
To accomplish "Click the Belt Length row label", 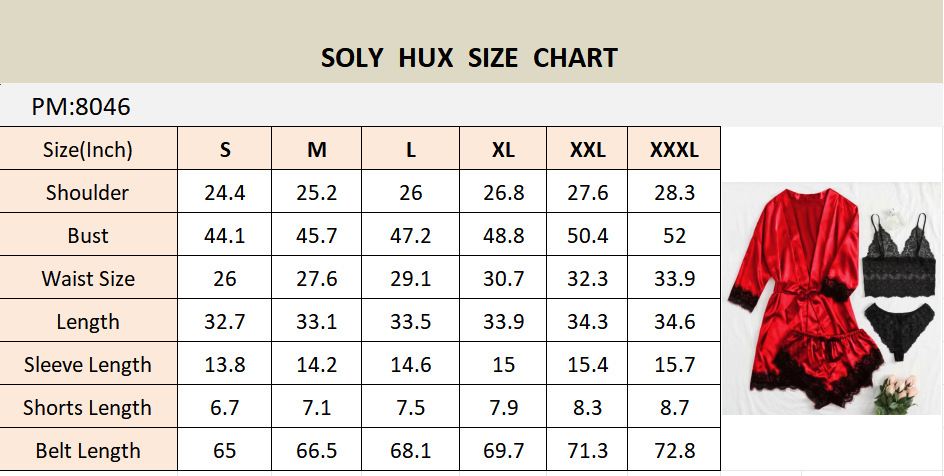I will (88, 451).
